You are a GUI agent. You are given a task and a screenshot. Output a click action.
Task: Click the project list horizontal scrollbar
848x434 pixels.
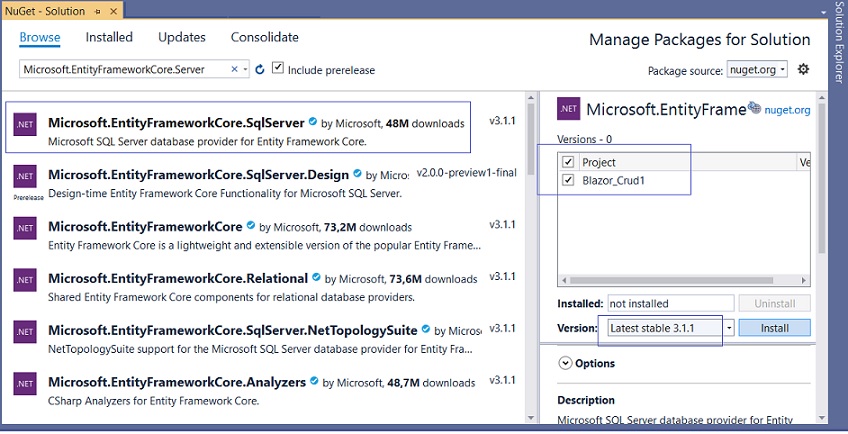coord(671,280)
